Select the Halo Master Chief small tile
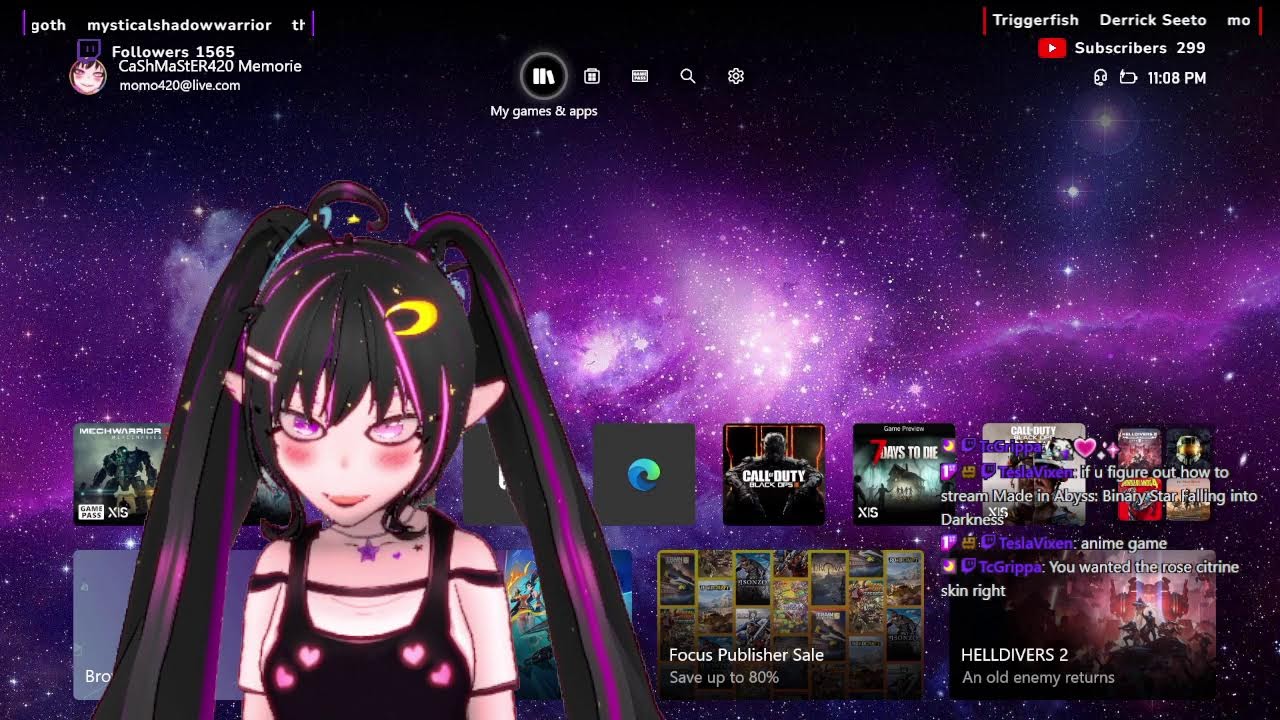Image resolution: width=1280 pixels, height=720 pixels. coord(1188,450)
